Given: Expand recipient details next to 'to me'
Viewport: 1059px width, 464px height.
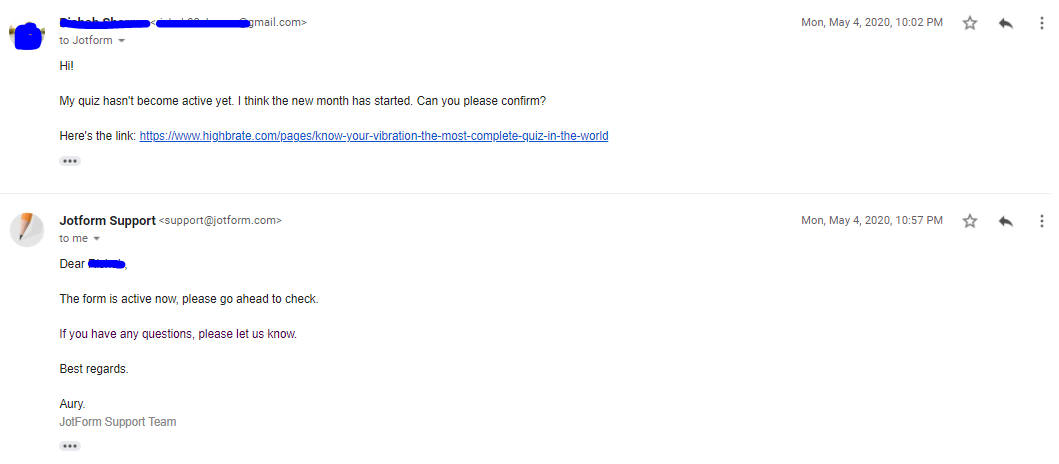Looking at the screenshot, I should click(x=96, y=238).
